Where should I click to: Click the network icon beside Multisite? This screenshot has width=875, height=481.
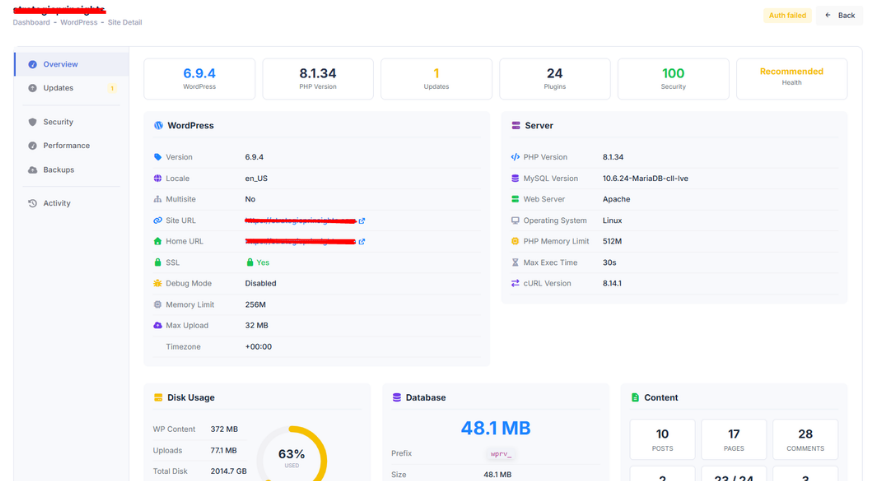click(x=157, y=199)
